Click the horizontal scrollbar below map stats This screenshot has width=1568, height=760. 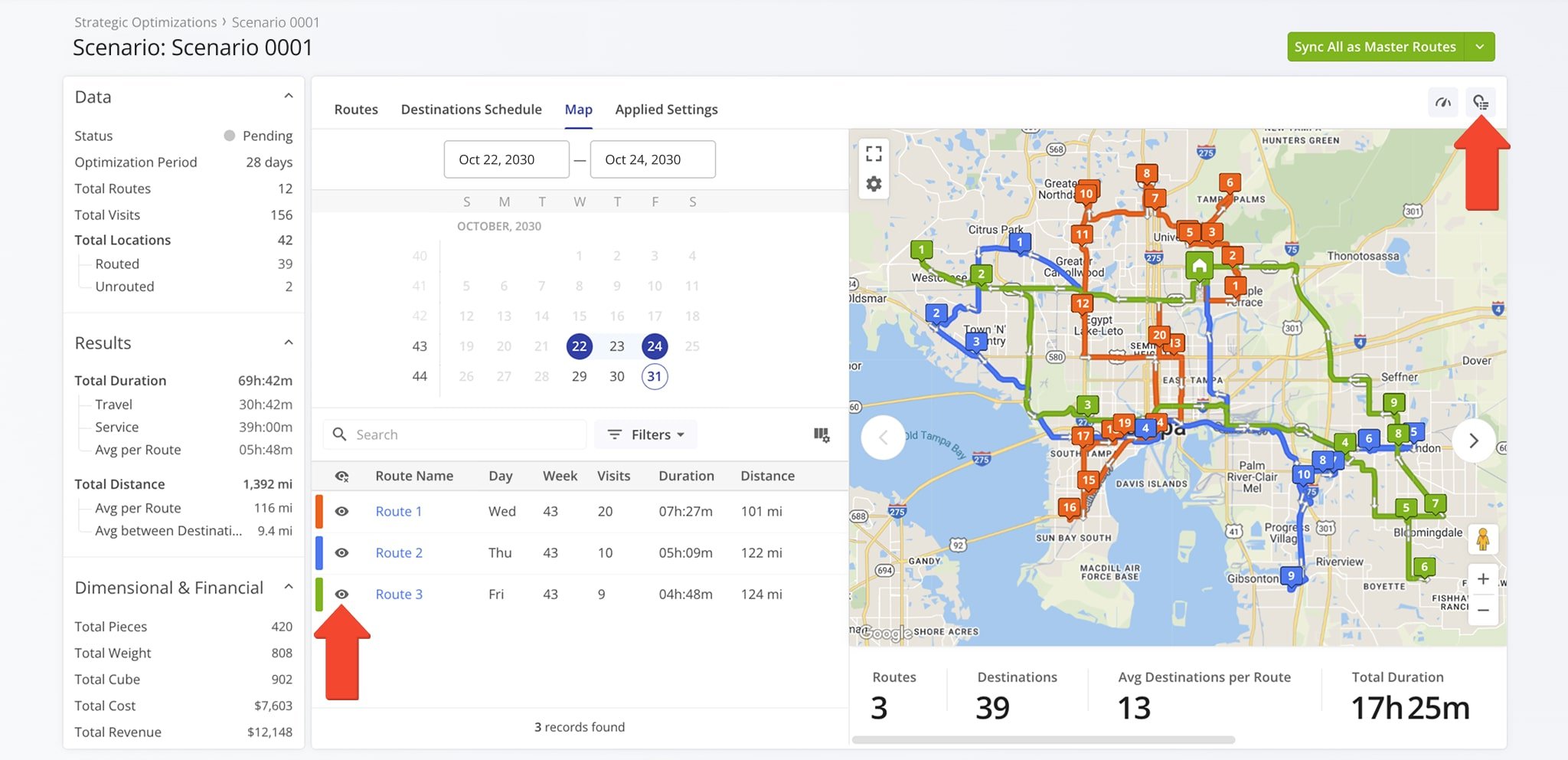pos(1043,740)
